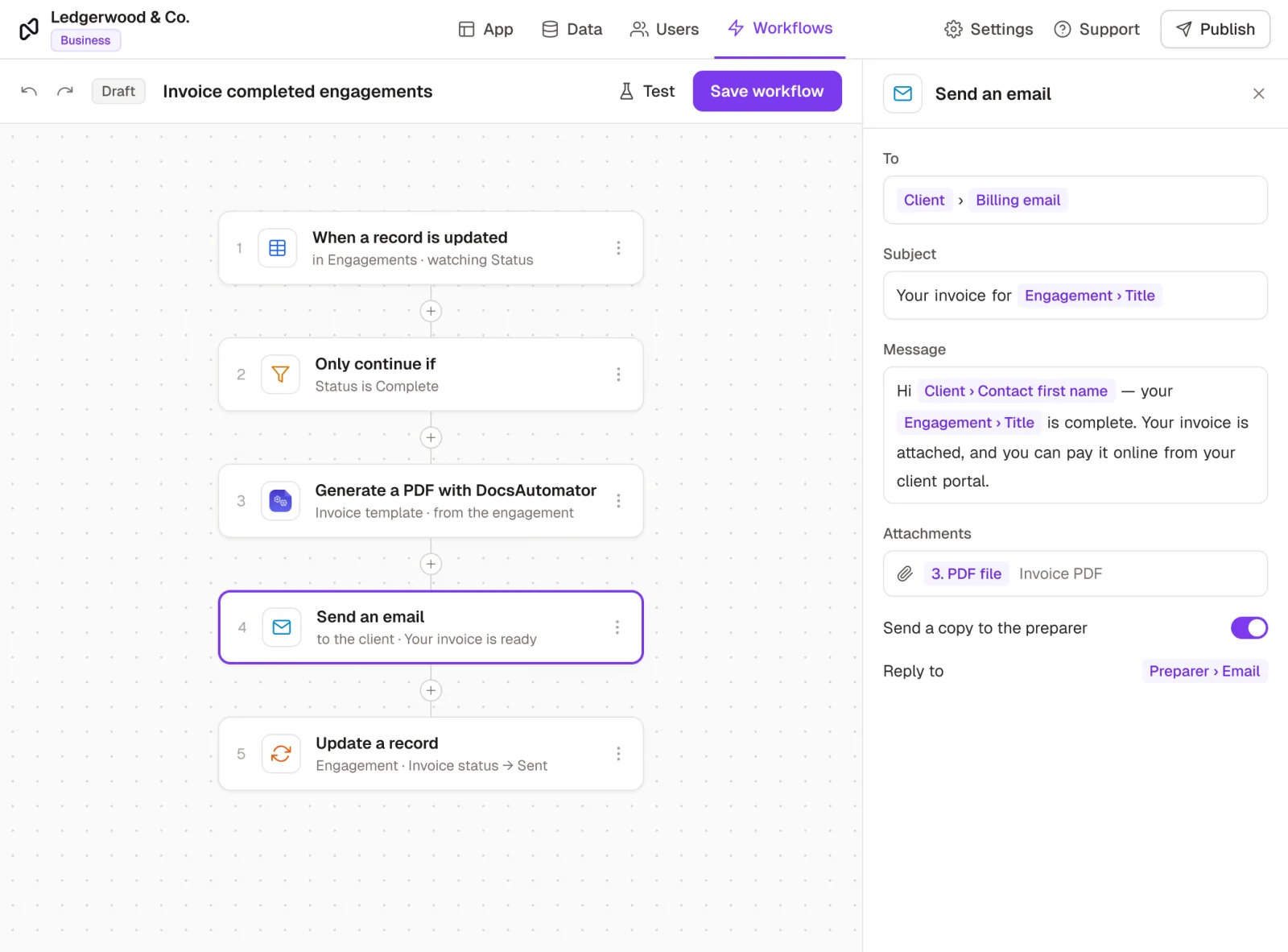Select the 3. PDF file attachment token
1288x952 pixels.
pos(966,573)
